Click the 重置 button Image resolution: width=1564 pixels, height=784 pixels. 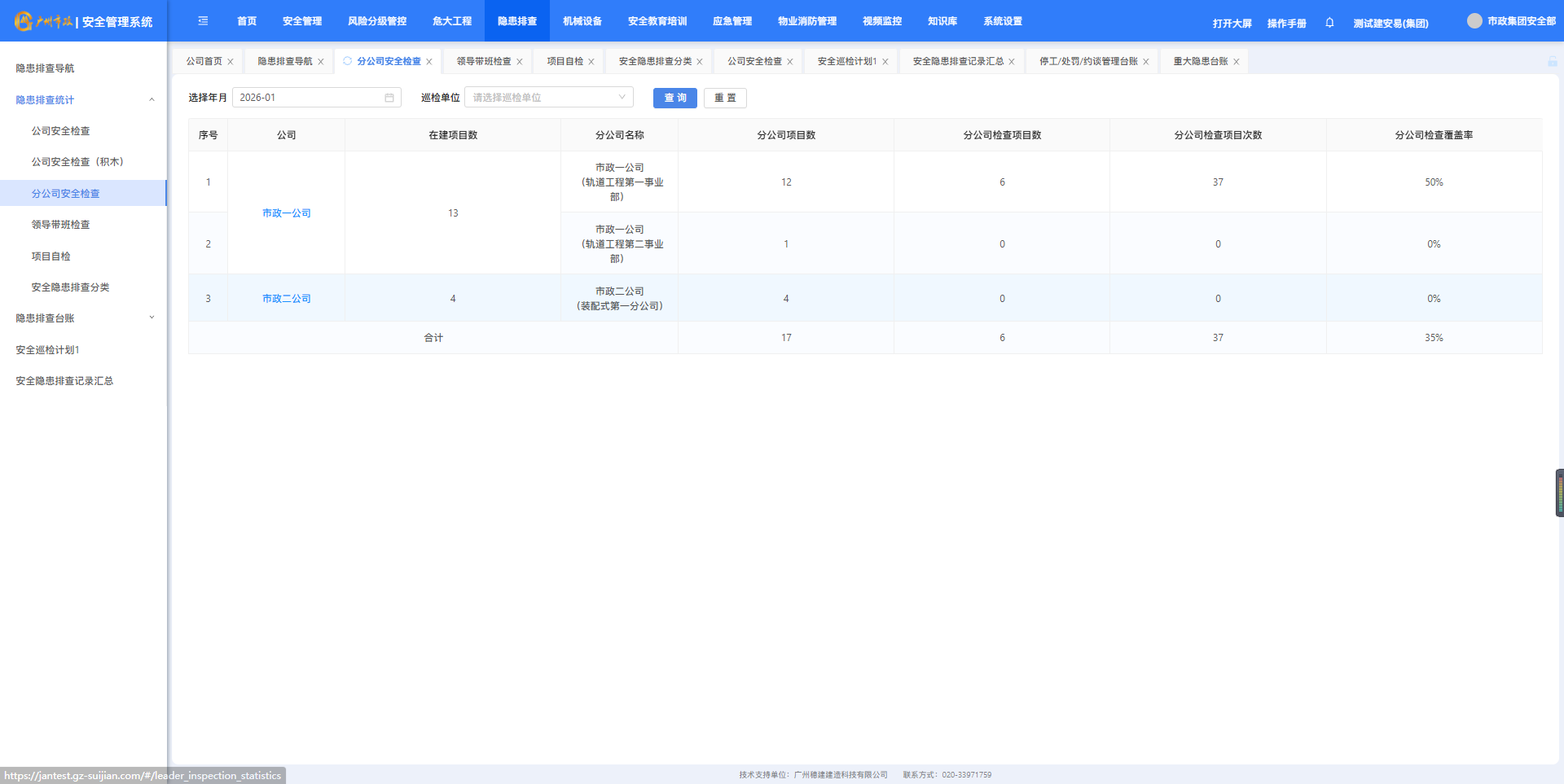pos(725,98)
